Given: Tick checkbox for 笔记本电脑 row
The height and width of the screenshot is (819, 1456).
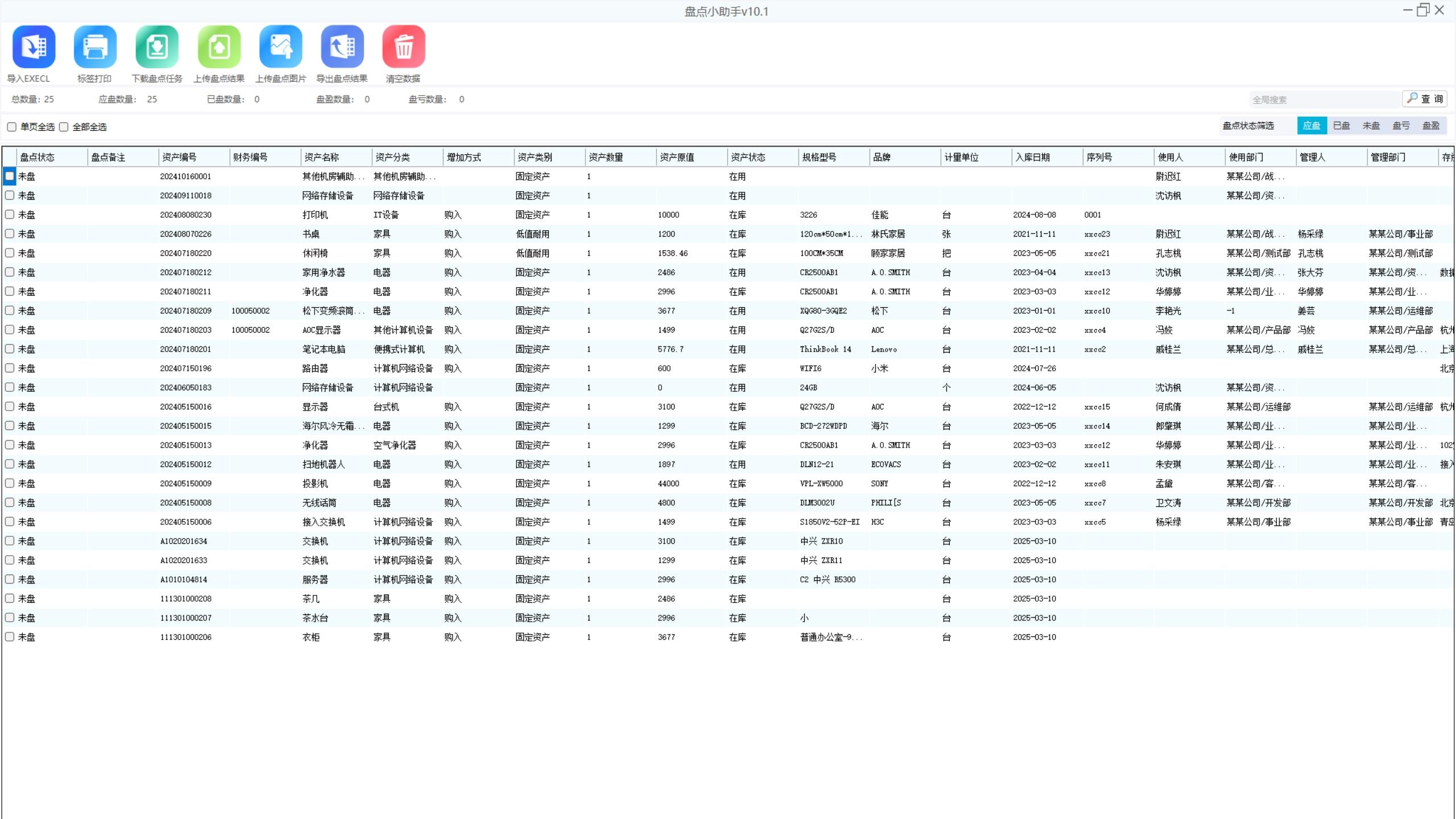Looking at the screenshot, I should (10, 349).
